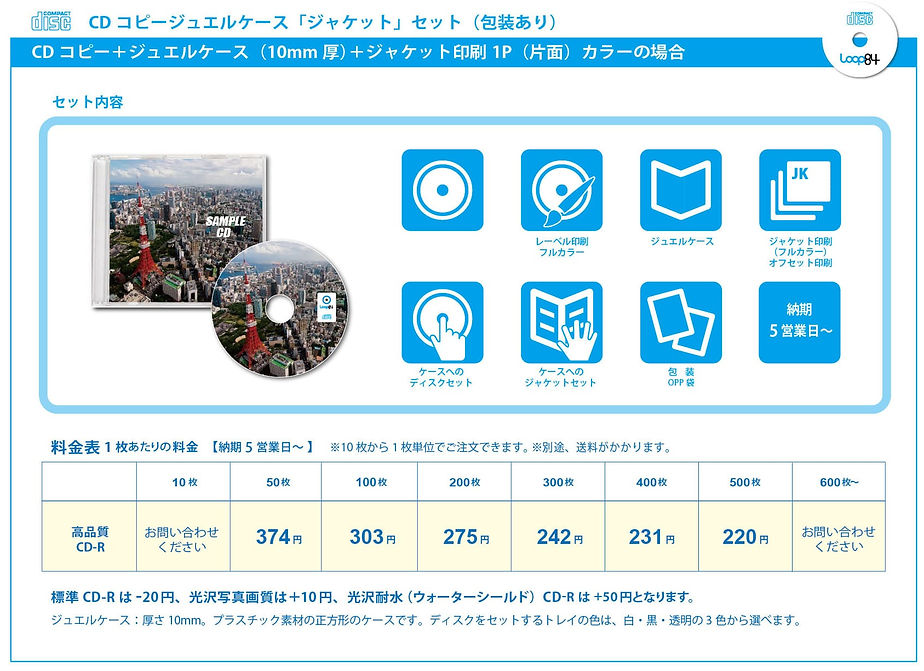Click the 100枚 column header

(371, 482)
